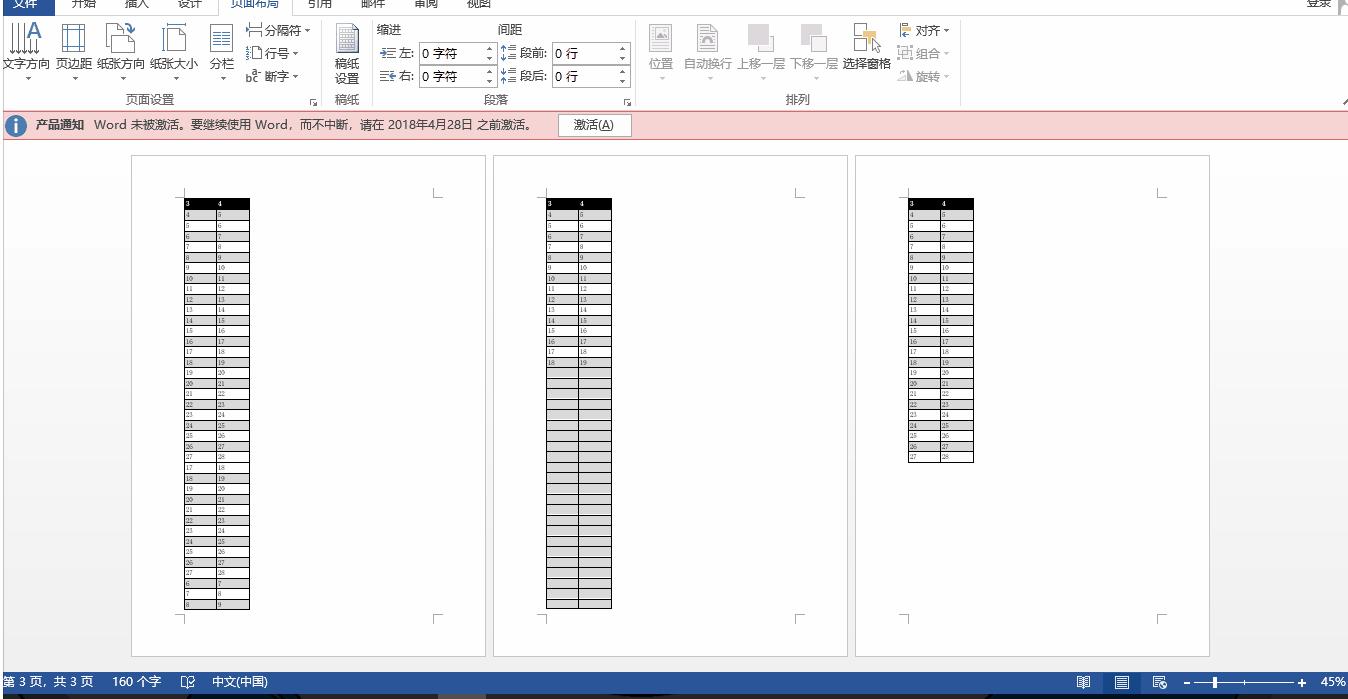Click the word count display showing 160 个字
1348x699 pixels.
pyautogui.click(x=136, y=681)
